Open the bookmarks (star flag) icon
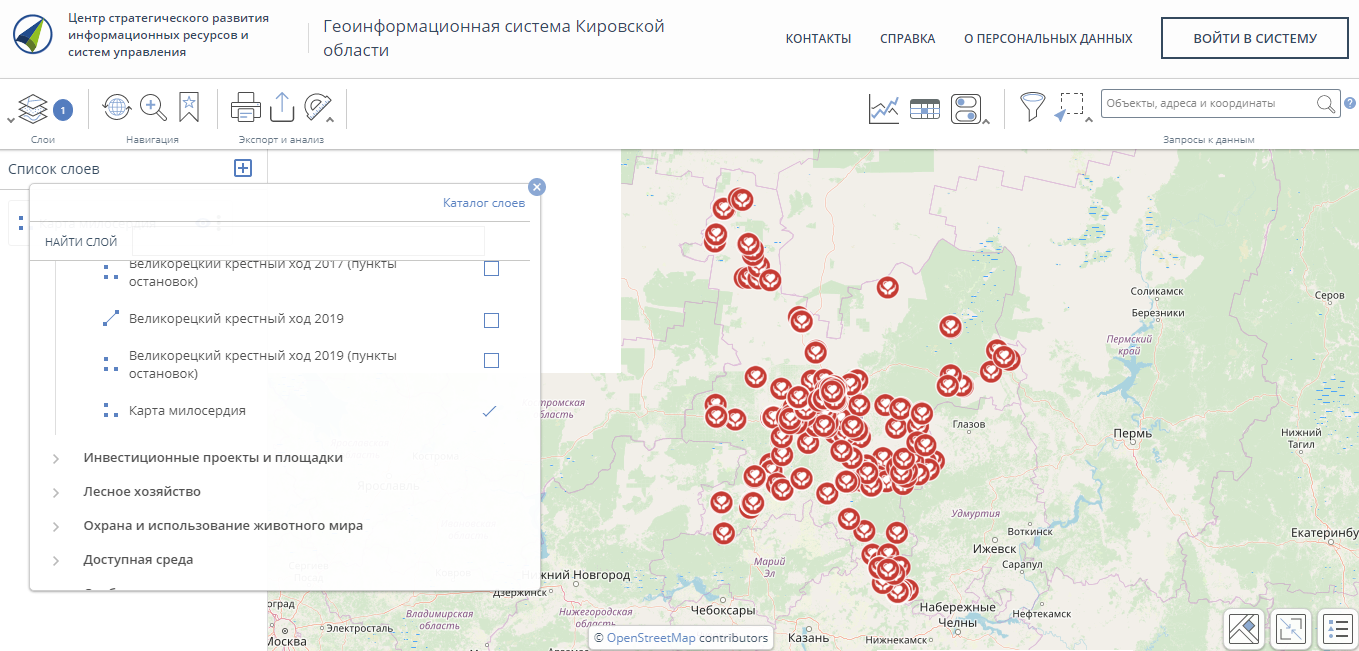Viewport: 1359px width, 651px height. pyautogui.click(x=188, y=106)
